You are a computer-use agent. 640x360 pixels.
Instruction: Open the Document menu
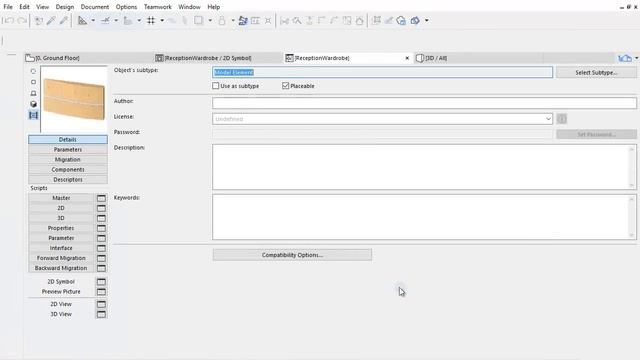[95, 7]
